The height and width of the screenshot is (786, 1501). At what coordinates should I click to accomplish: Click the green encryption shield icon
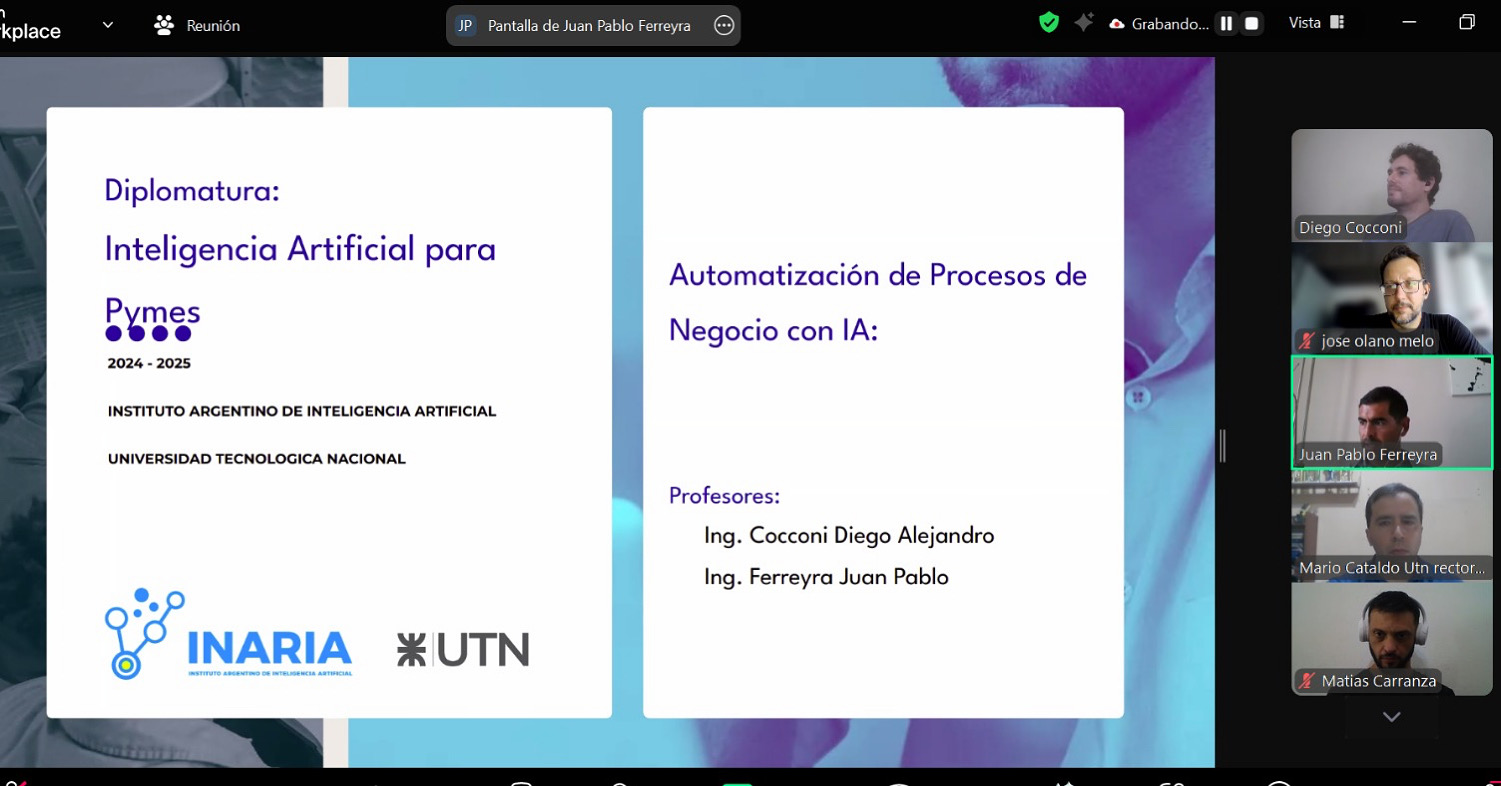coord(1048,23)
